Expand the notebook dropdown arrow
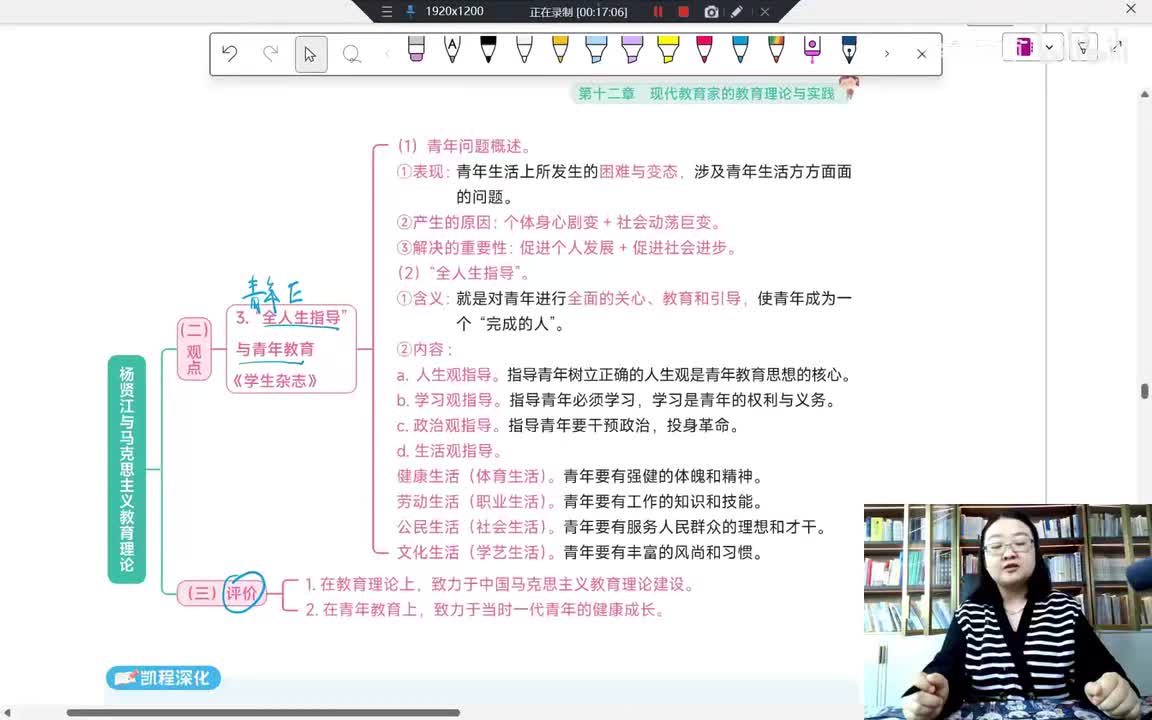Screen dimensions: 1152x720 coord(1049,48)
